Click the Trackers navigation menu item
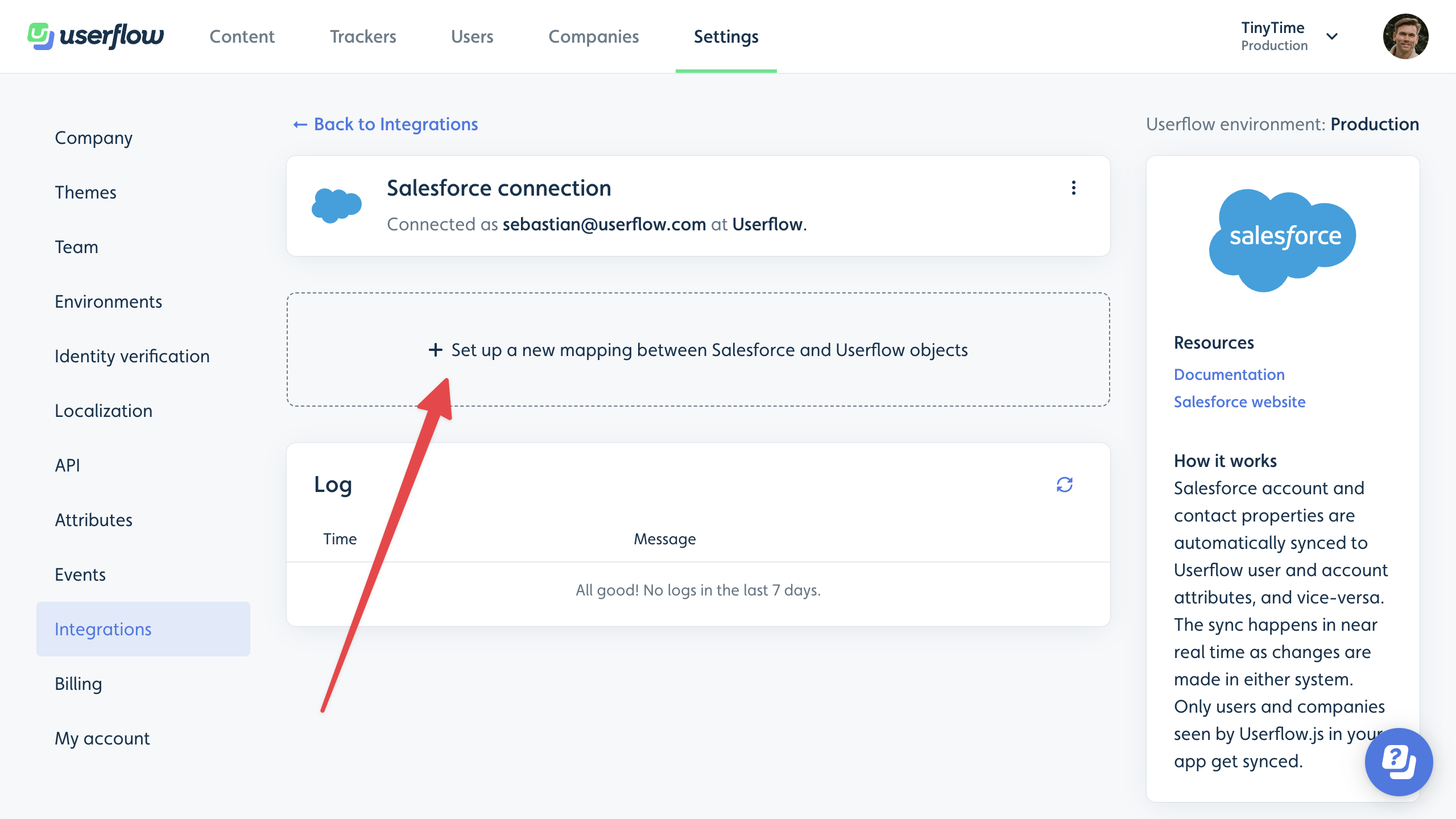This screenshot has height=819, width=1456. 363,36
